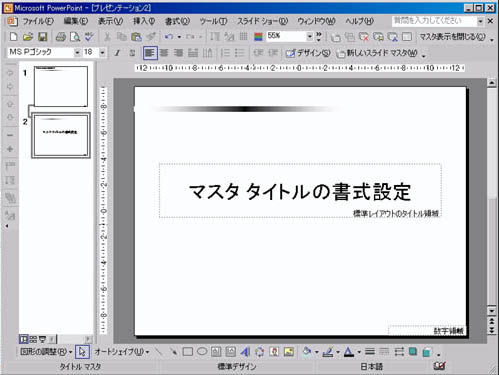Image resolution: width=499 pixels, height=375 pixels.
Task: Toggle numbered list formatting
Action: [225, 53]
